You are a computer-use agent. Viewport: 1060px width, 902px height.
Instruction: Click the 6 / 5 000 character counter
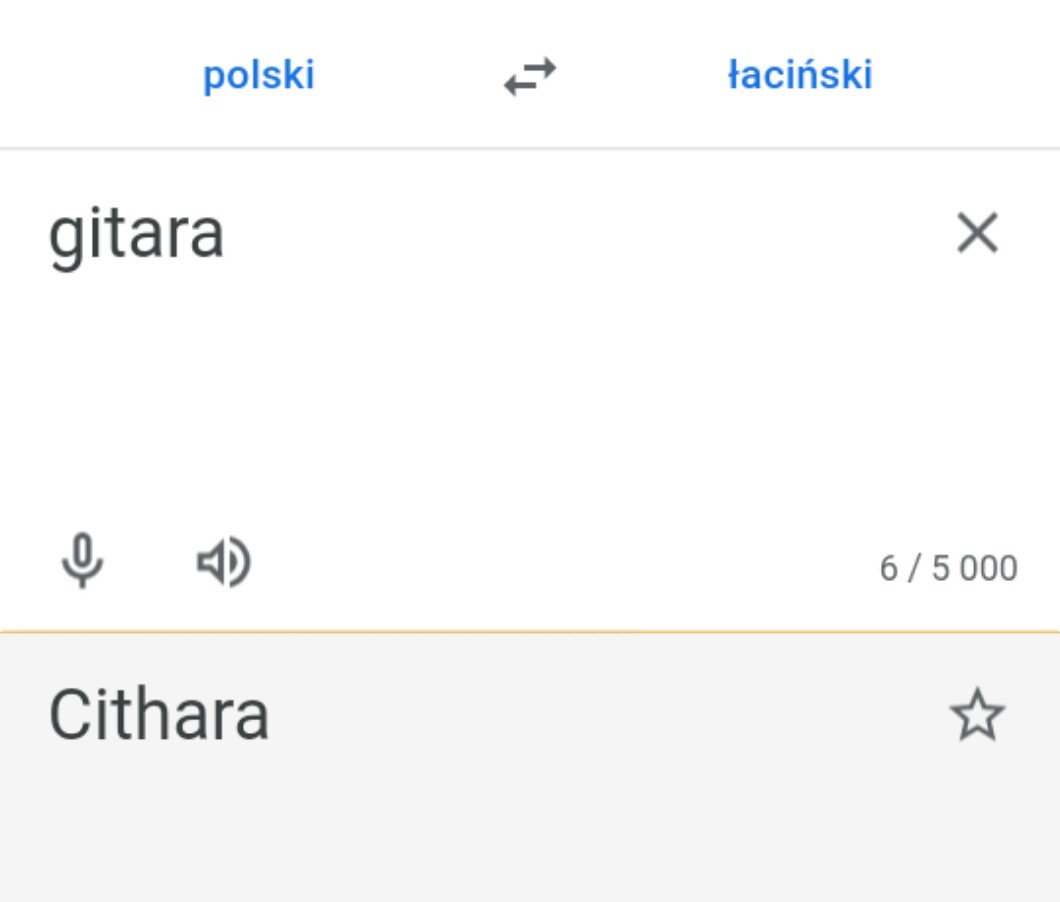[948, 568]
